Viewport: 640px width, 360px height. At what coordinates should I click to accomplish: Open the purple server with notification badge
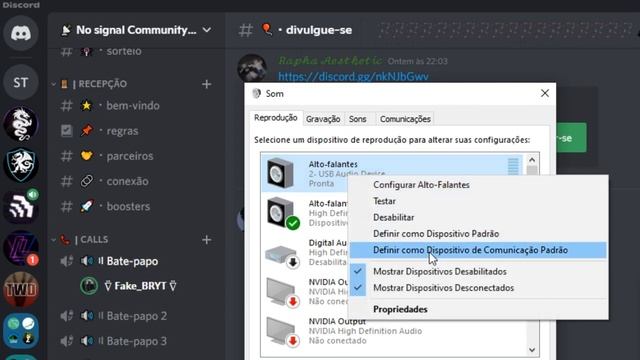21,248
